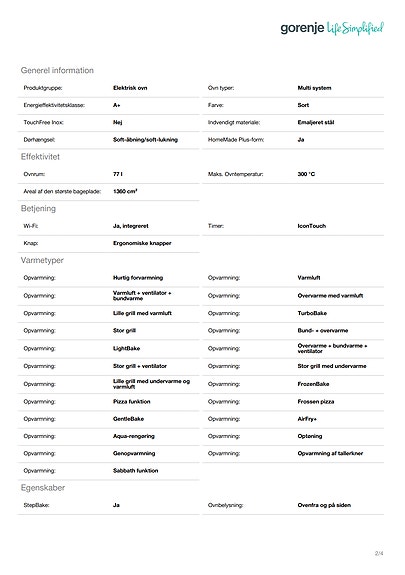Select the Generel information section heading
Viewport: 405px width, 575px height.
(57, 70)
